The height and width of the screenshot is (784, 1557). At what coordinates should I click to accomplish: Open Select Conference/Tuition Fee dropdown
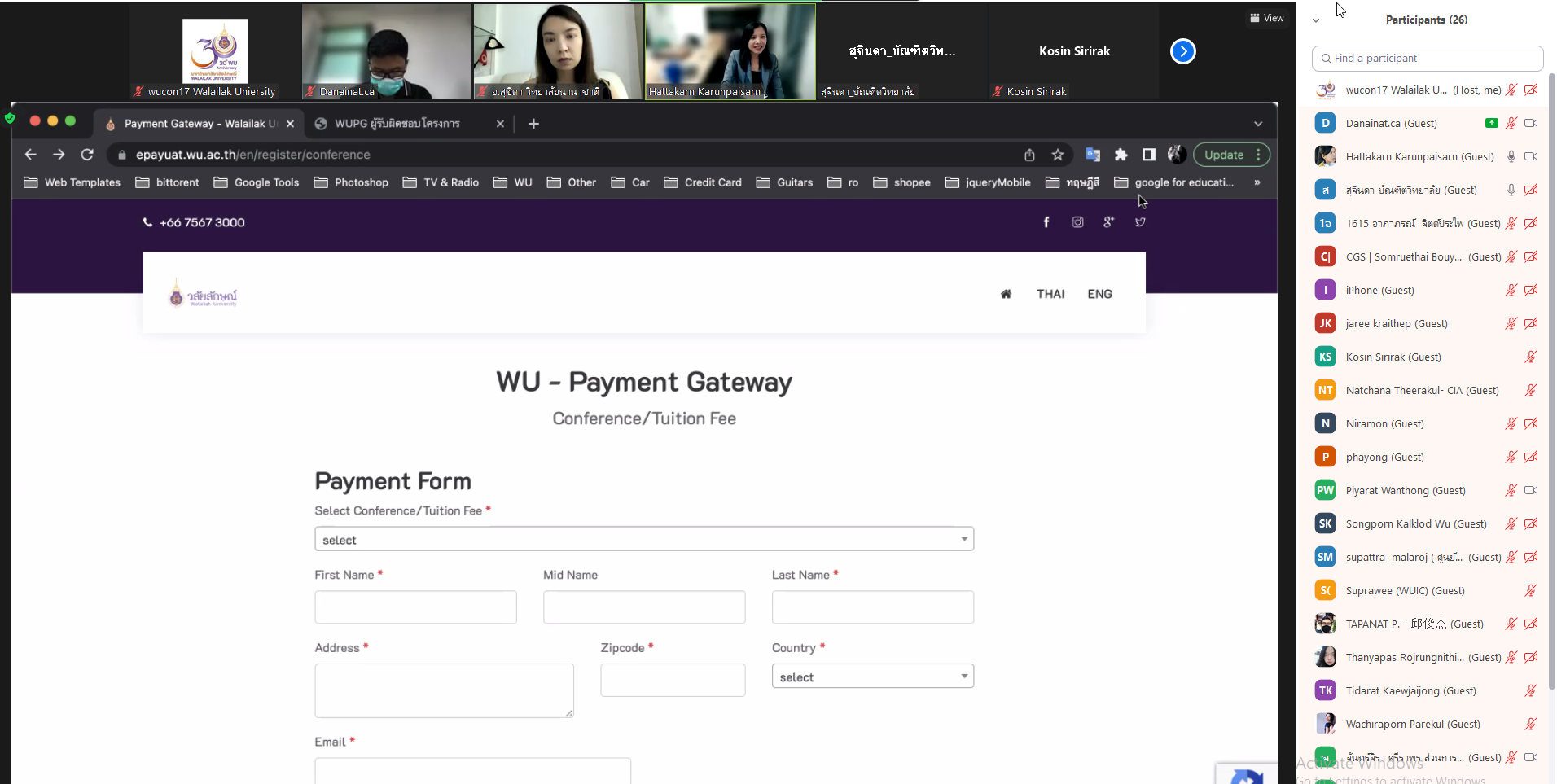pos(644,539)
